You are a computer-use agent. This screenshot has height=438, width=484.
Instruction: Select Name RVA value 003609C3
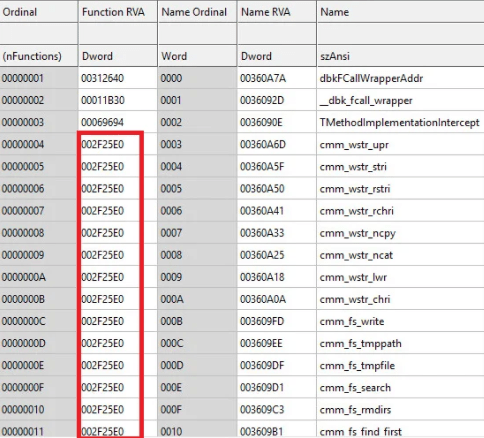(x=277, y=409)
